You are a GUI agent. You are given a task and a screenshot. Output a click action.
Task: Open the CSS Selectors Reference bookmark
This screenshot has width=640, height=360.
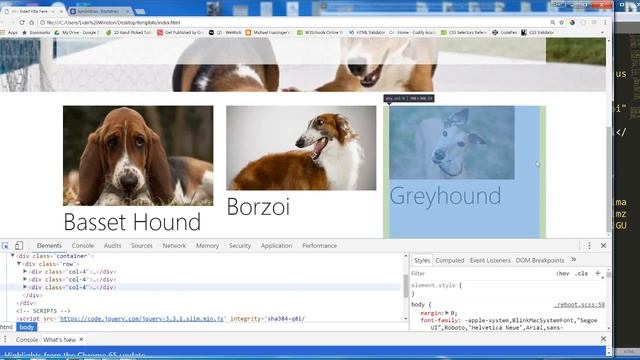pos(464,32)
